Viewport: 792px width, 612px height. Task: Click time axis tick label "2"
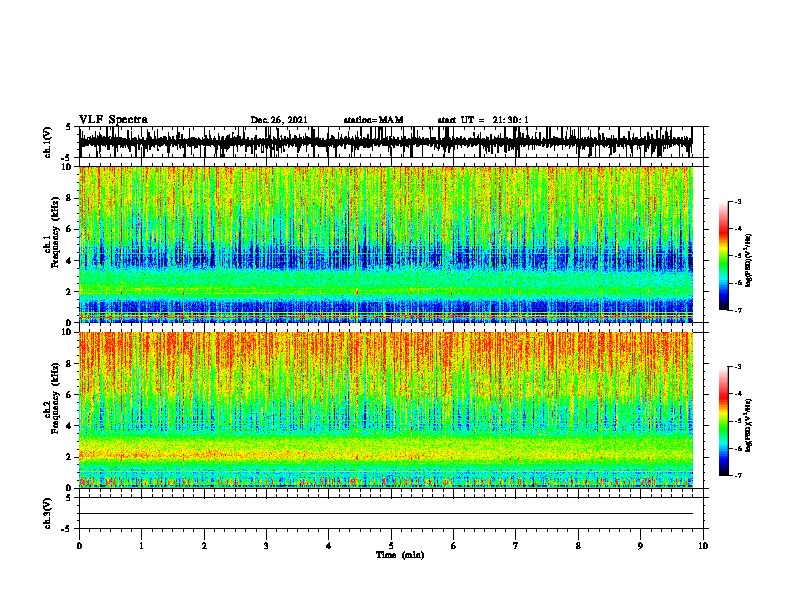(x=204, y=546)
